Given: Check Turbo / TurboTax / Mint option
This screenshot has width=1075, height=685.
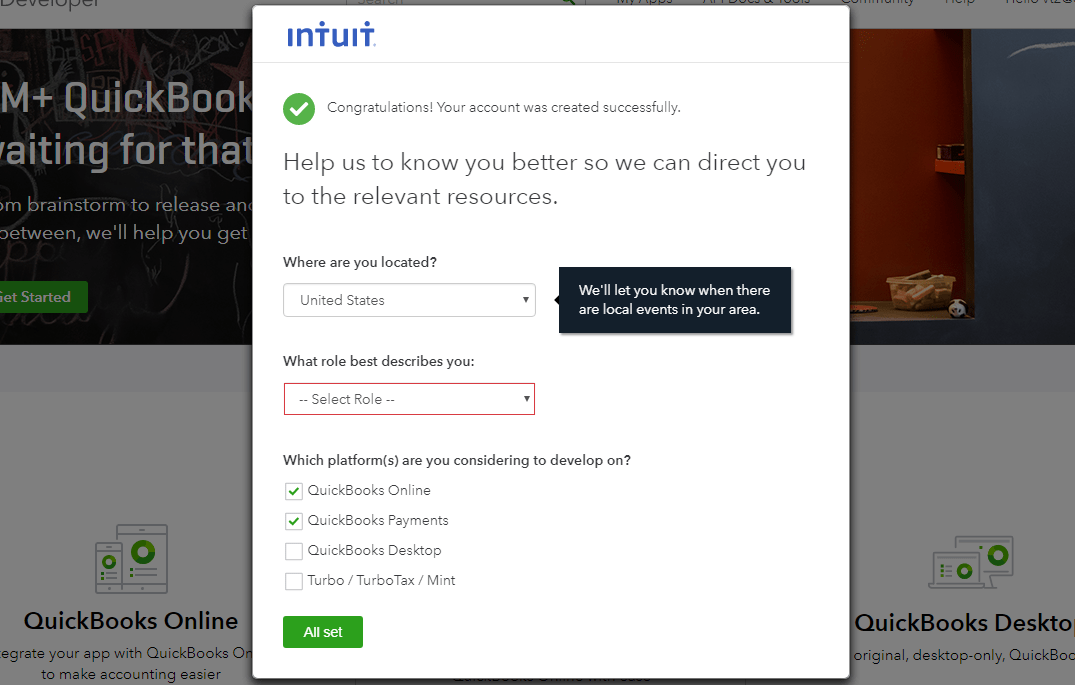Looking at the screenshot, I should point(293,581).
